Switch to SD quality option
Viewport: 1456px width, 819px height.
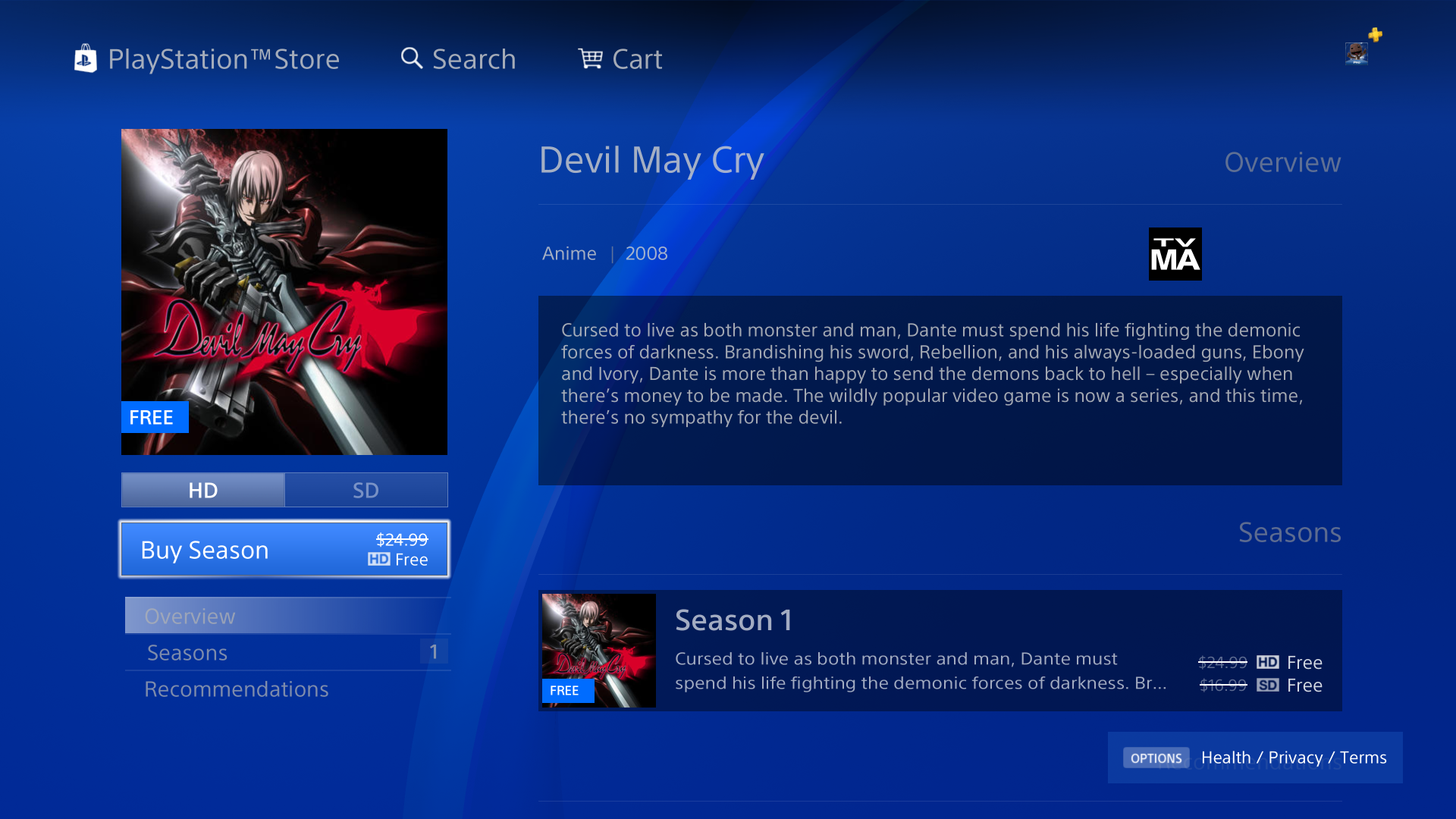coord(366,490)
